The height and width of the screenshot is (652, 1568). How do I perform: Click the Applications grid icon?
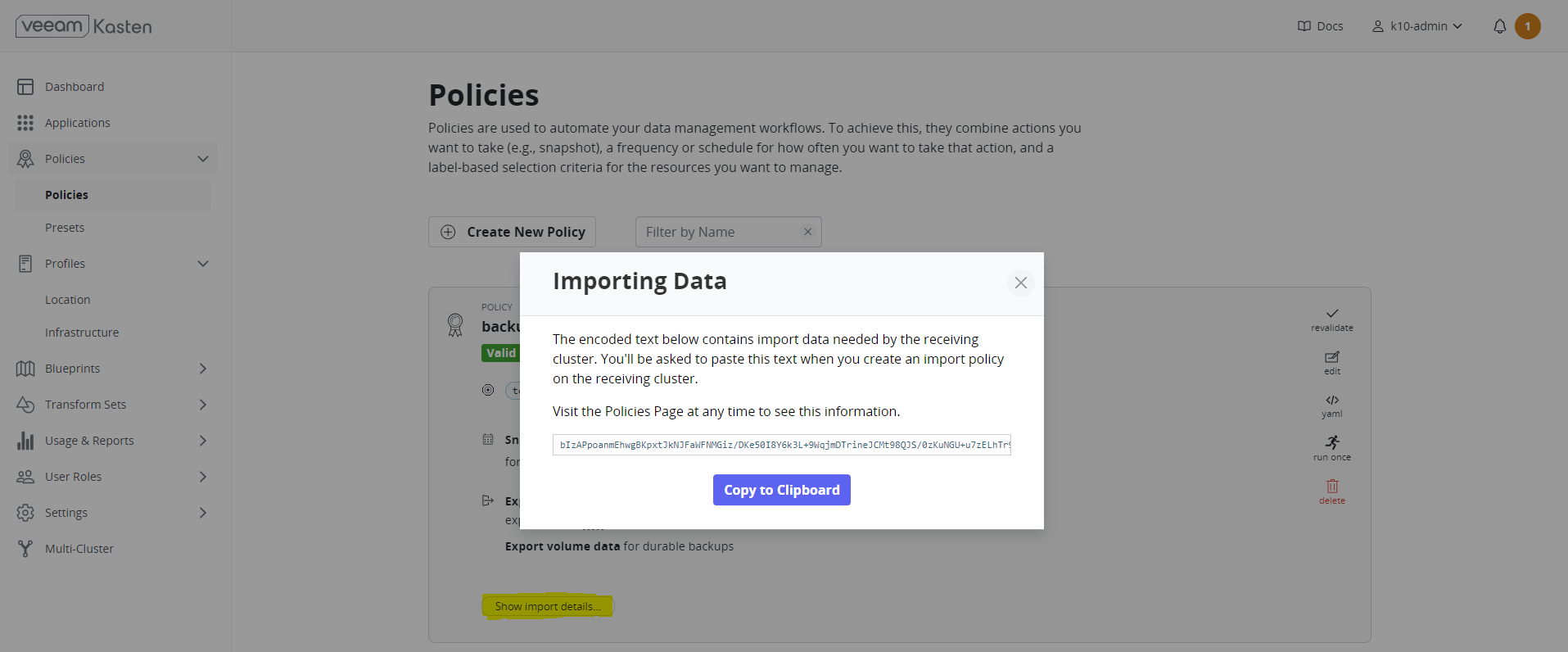[x=25, y=123]
